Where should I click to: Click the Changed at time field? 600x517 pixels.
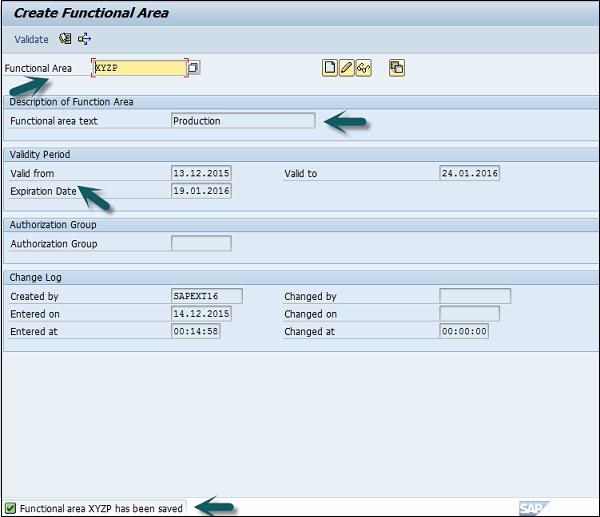(x=464, y=331)
